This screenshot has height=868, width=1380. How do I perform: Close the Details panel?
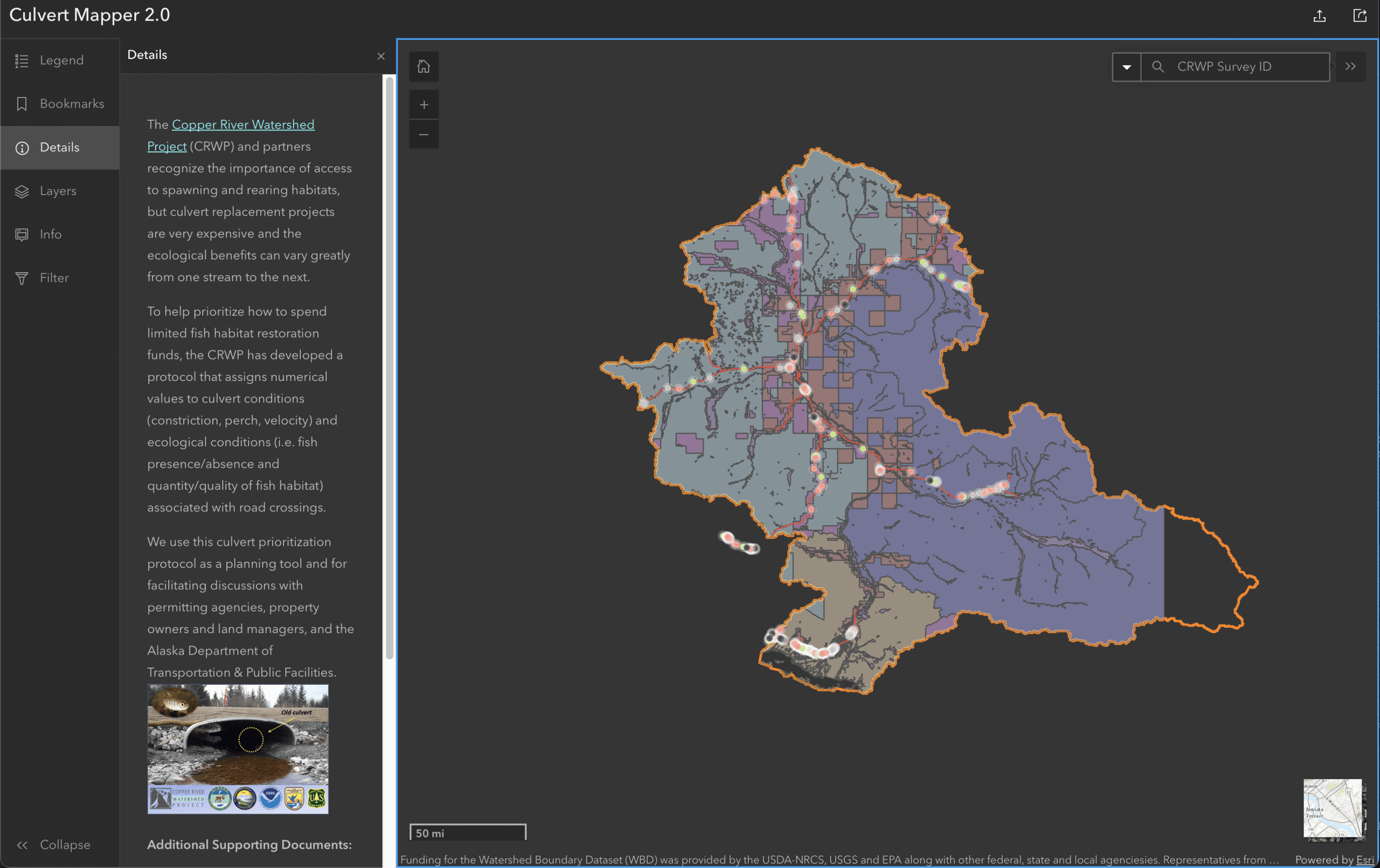tap(381, 56)
